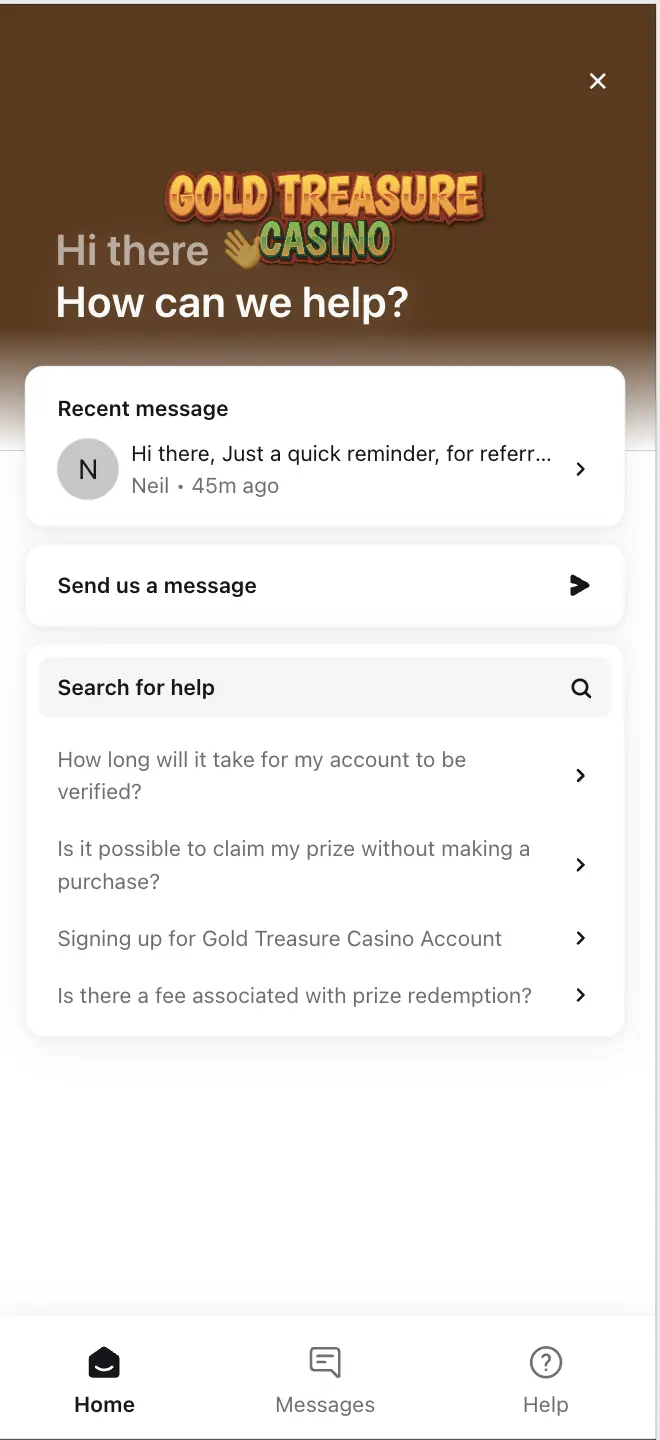Screen dimensions: 660x1440
Task: Click the Send us a message button
Action: [324, 586]
